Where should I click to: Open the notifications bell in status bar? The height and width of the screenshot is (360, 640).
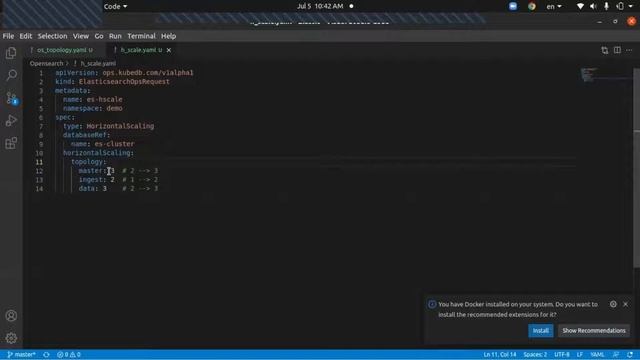coord(630,355)
